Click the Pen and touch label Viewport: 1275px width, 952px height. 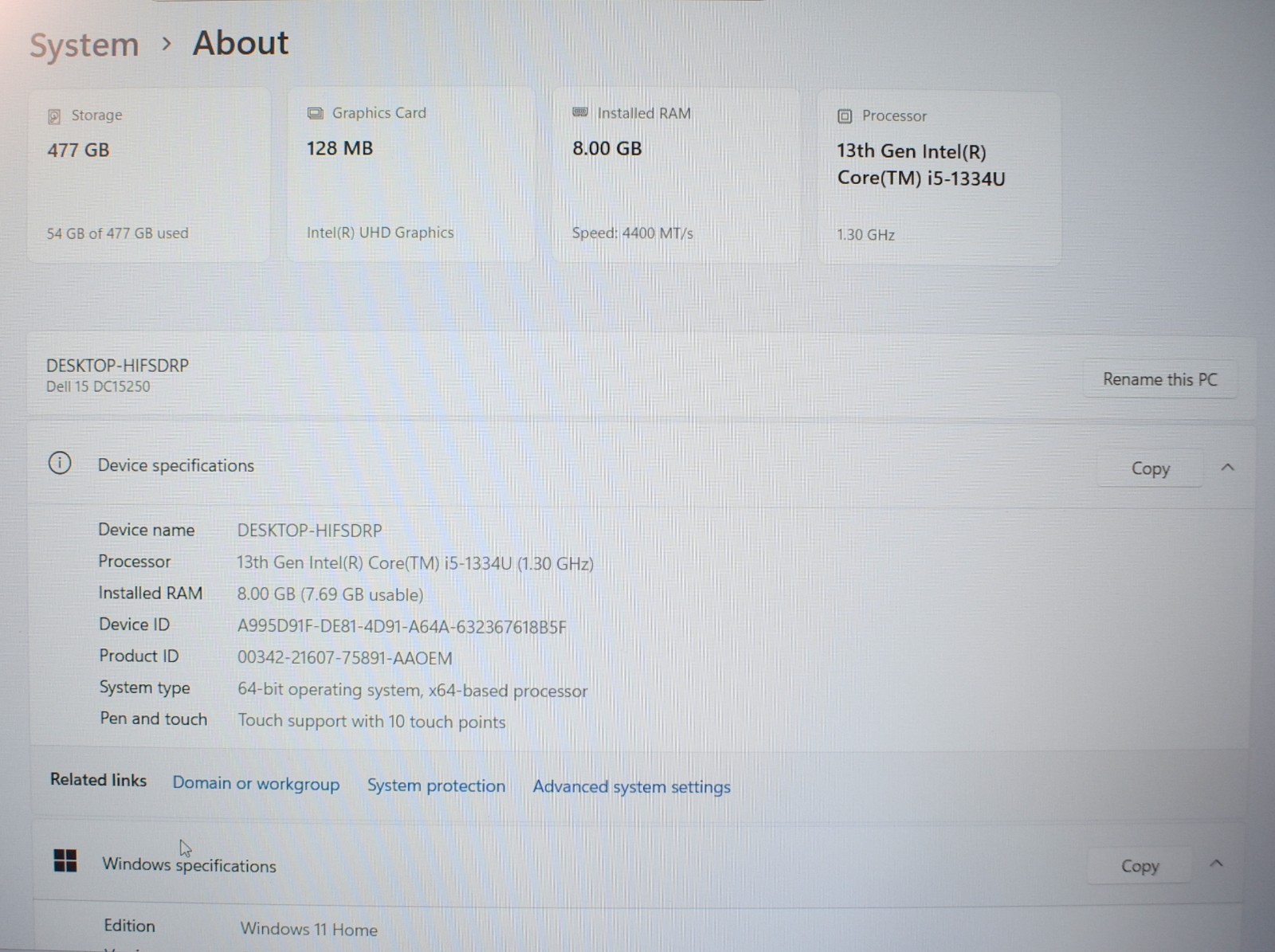(153, 719)
